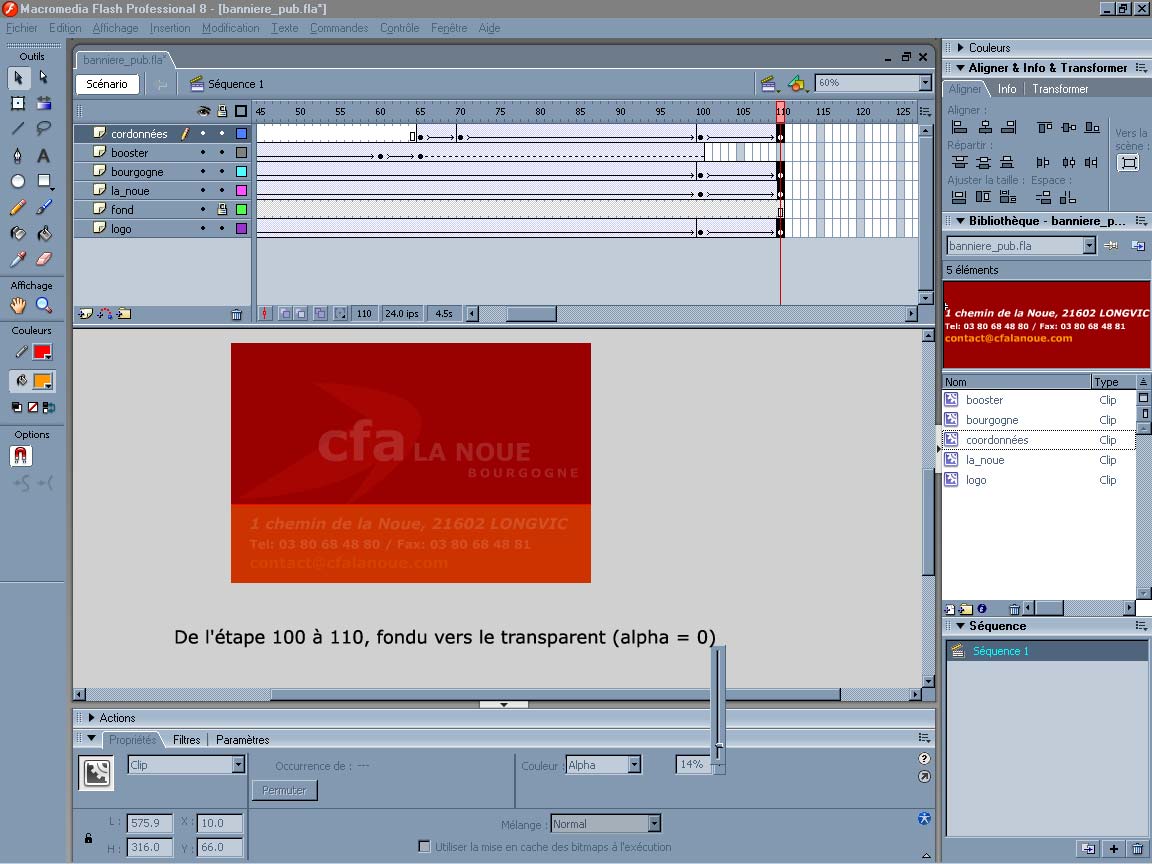Unlock the fond layer padlock

click(x=222, y=209)
